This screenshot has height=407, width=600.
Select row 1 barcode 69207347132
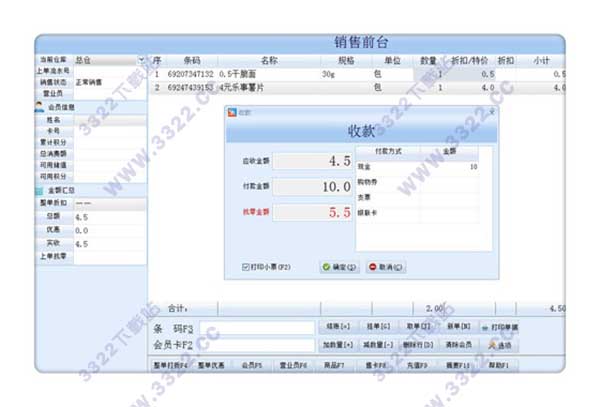[190, 74]
